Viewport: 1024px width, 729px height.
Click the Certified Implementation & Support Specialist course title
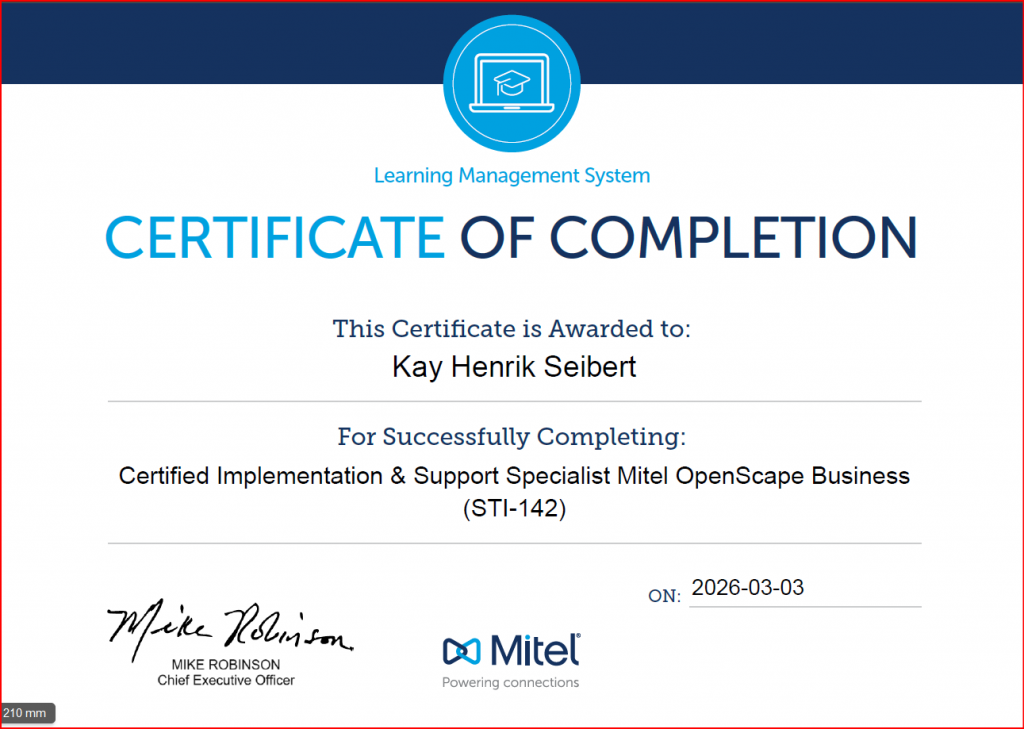[514, 476]
